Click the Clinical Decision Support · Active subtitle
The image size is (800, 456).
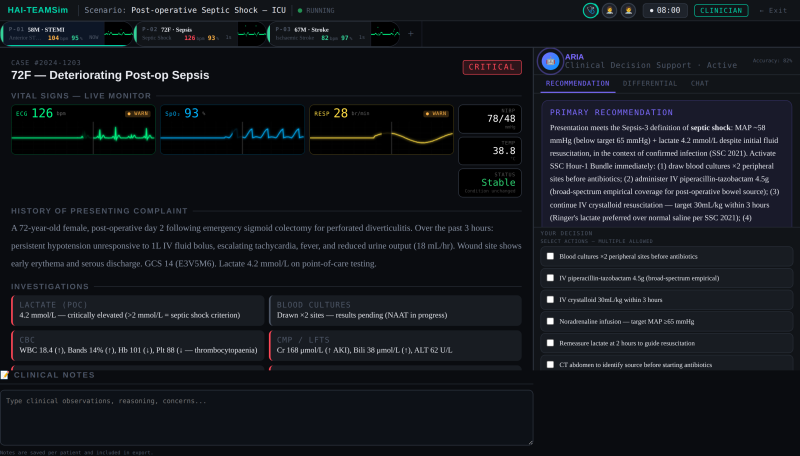pos(651,65)
